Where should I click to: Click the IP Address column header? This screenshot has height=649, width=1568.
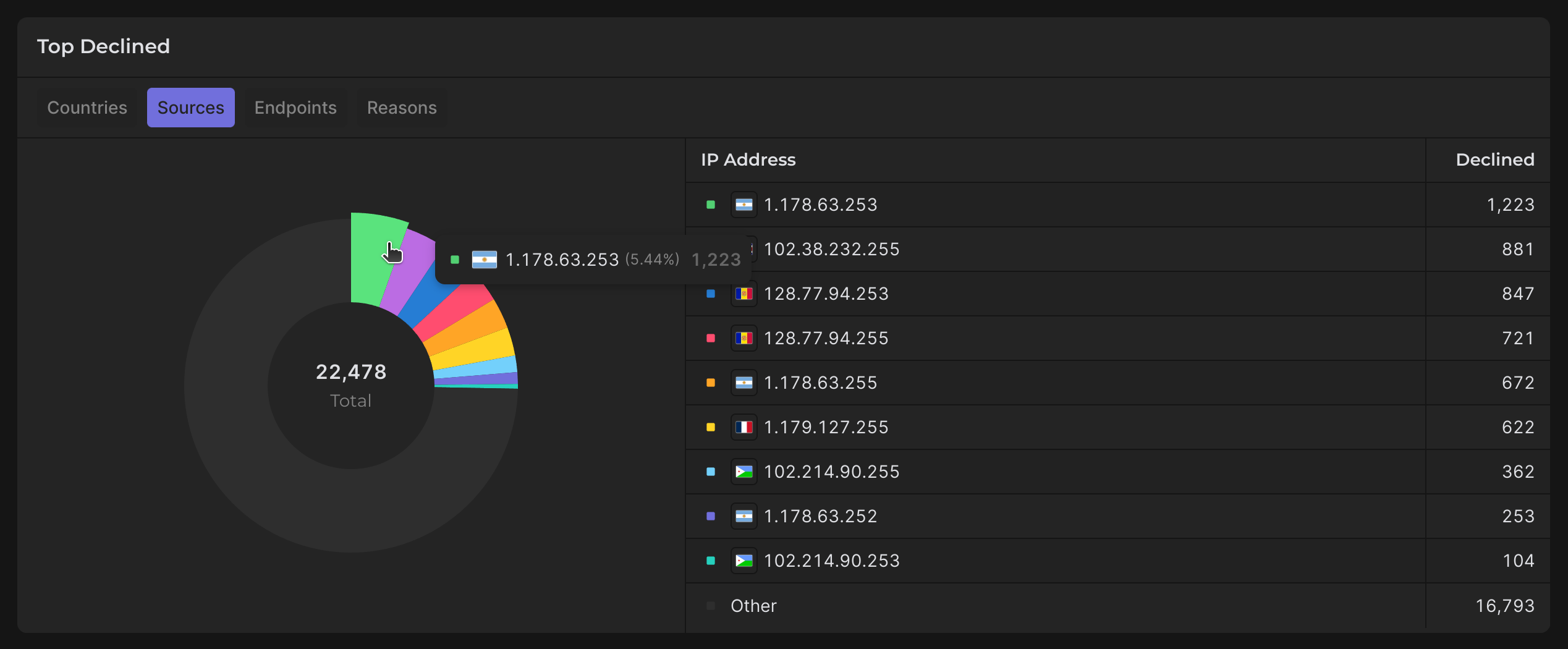pos(748,159)
